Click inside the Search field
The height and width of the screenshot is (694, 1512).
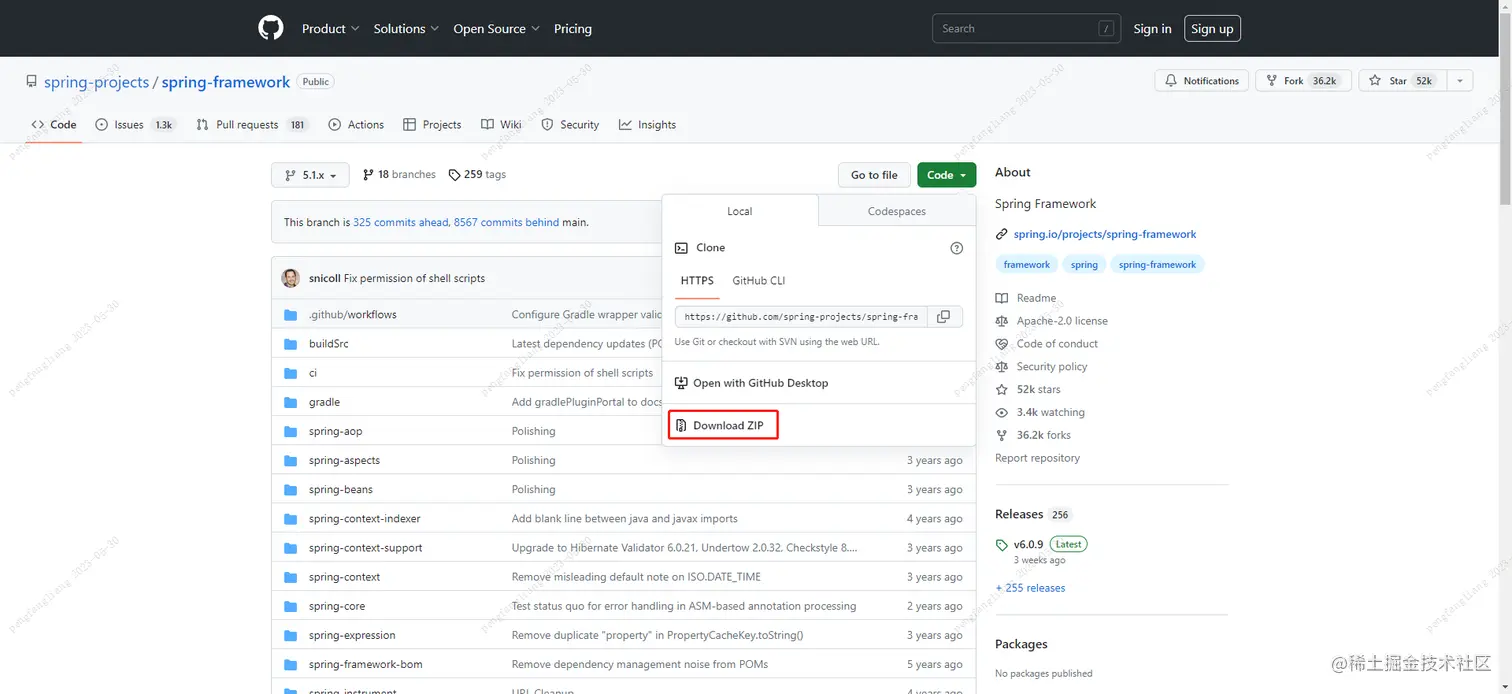pos(1026,29)
